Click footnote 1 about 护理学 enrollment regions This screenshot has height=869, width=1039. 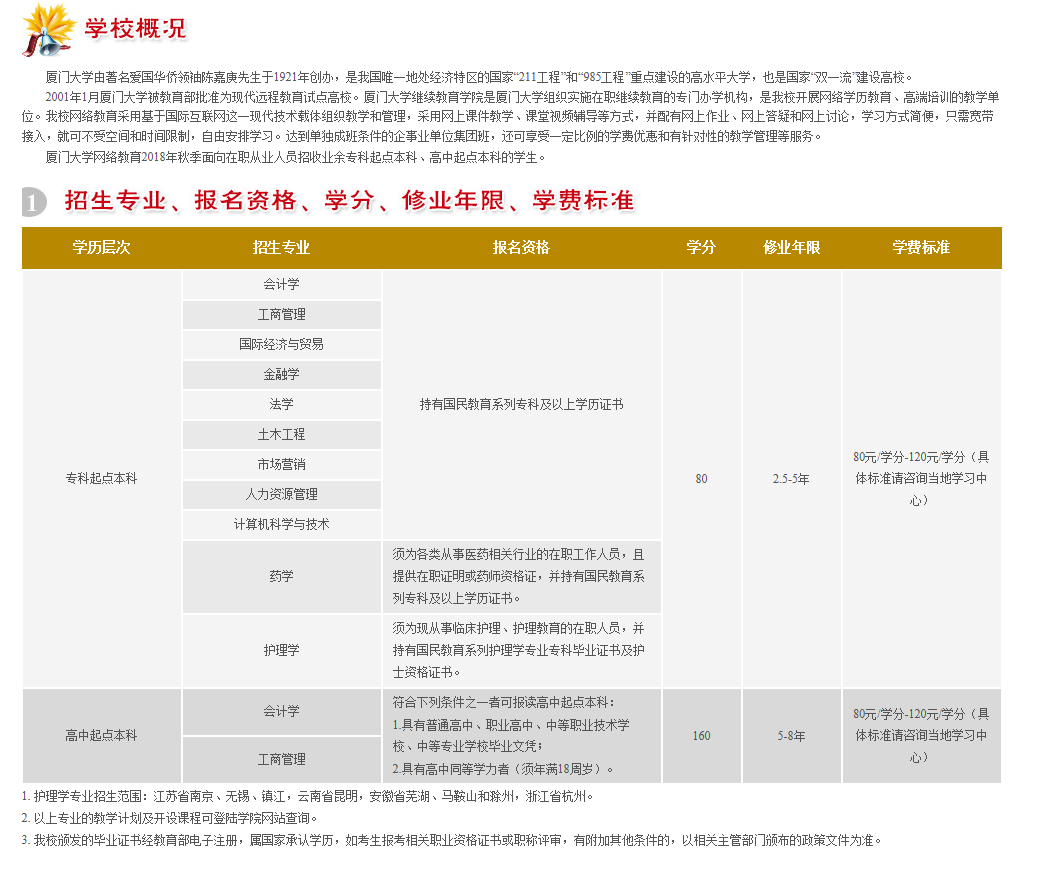[307, 797]
